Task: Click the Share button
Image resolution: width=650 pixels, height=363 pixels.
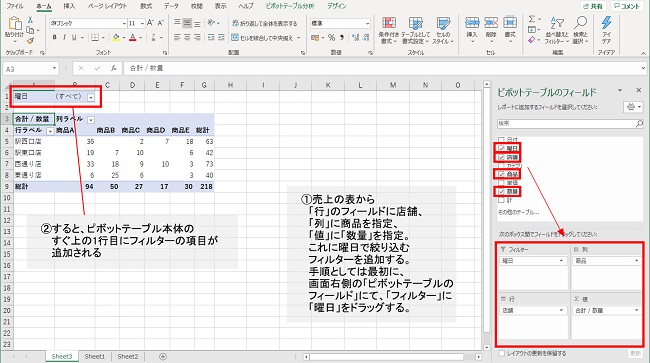Action: pos(593,6)
